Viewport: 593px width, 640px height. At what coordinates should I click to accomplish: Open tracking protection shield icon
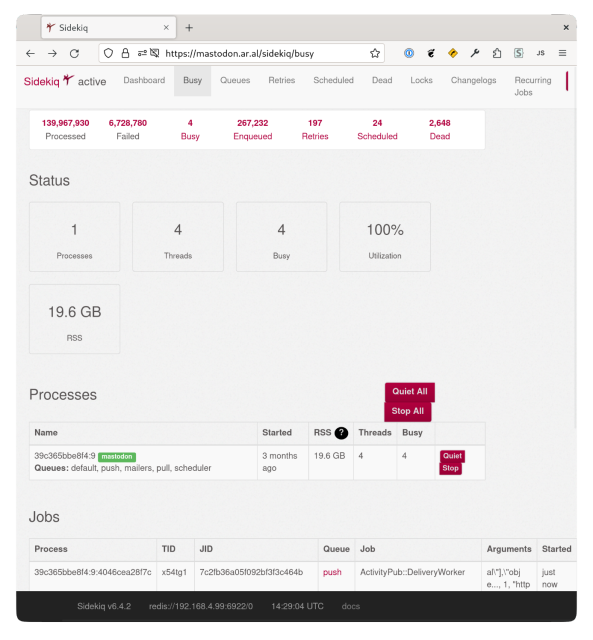click(x=108, y=53)
